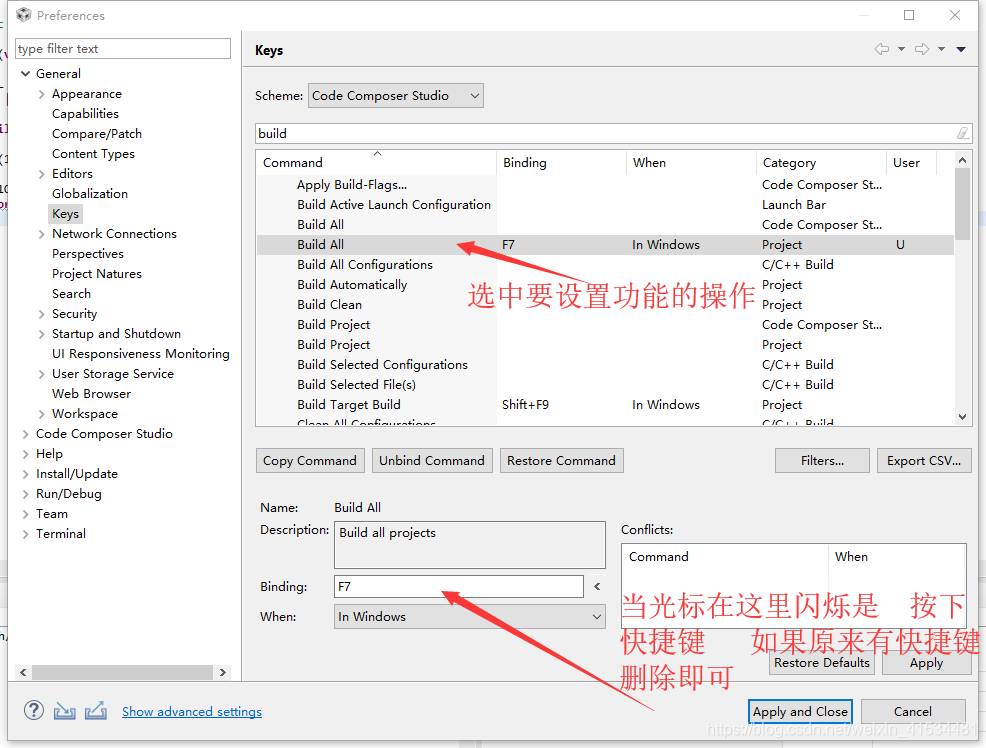Click the type filter text field
This screenshot has width=986, height=748.
point(123,48)
